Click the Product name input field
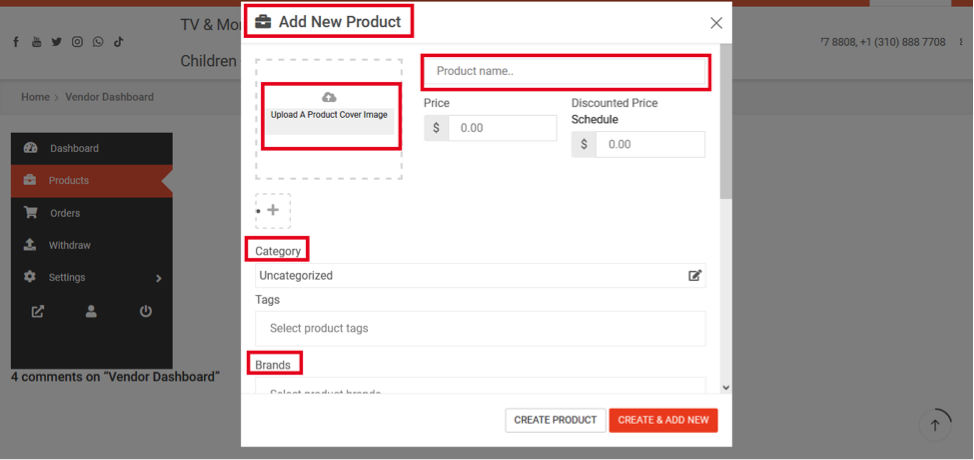This screenshot has width=974, height=460. pyautogui.click(x=566, y=71)
